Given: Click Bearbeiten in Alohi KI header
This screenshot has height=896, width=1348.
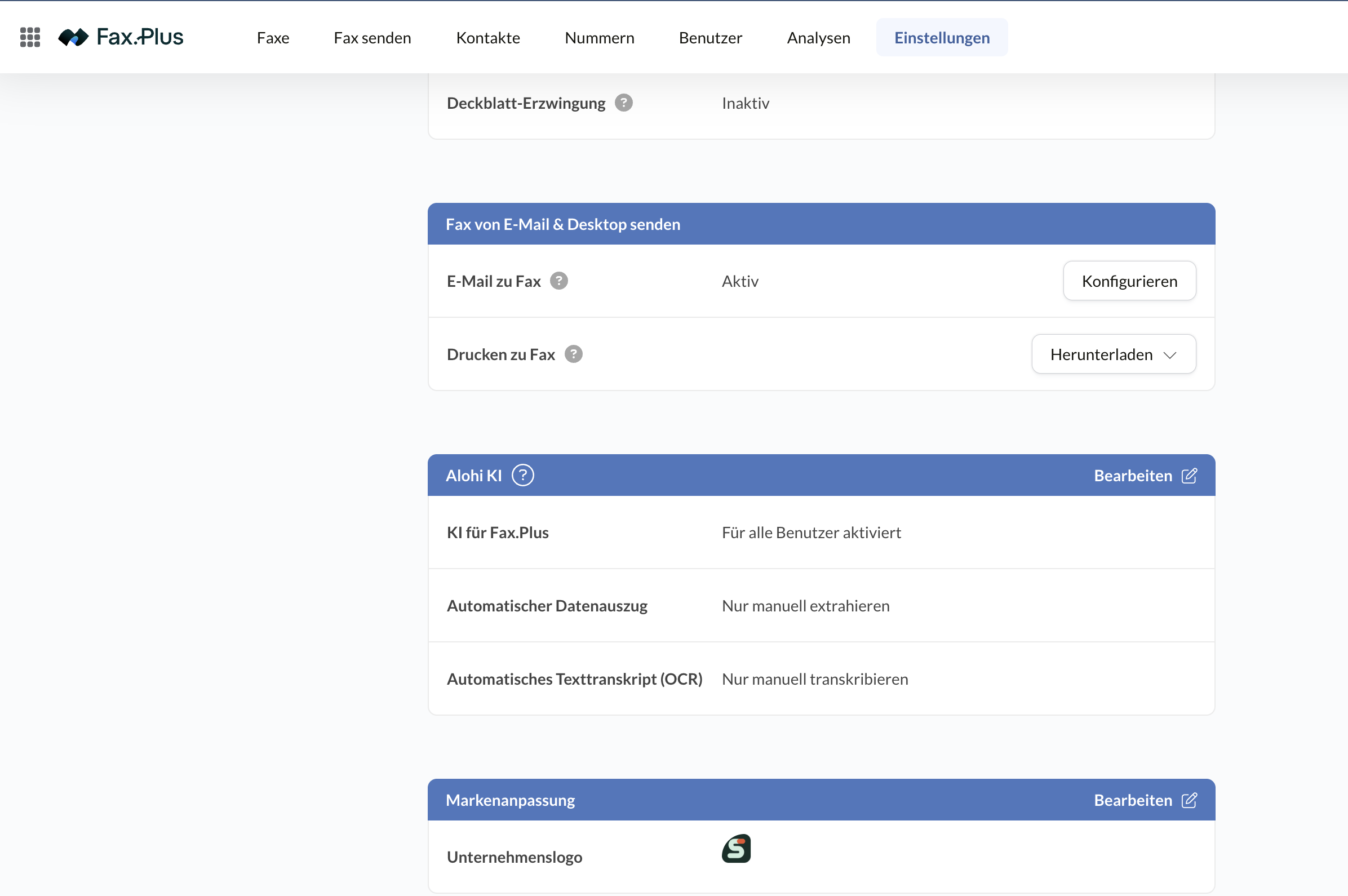Looking at the screenshot, I should (x=1133, y=476).
